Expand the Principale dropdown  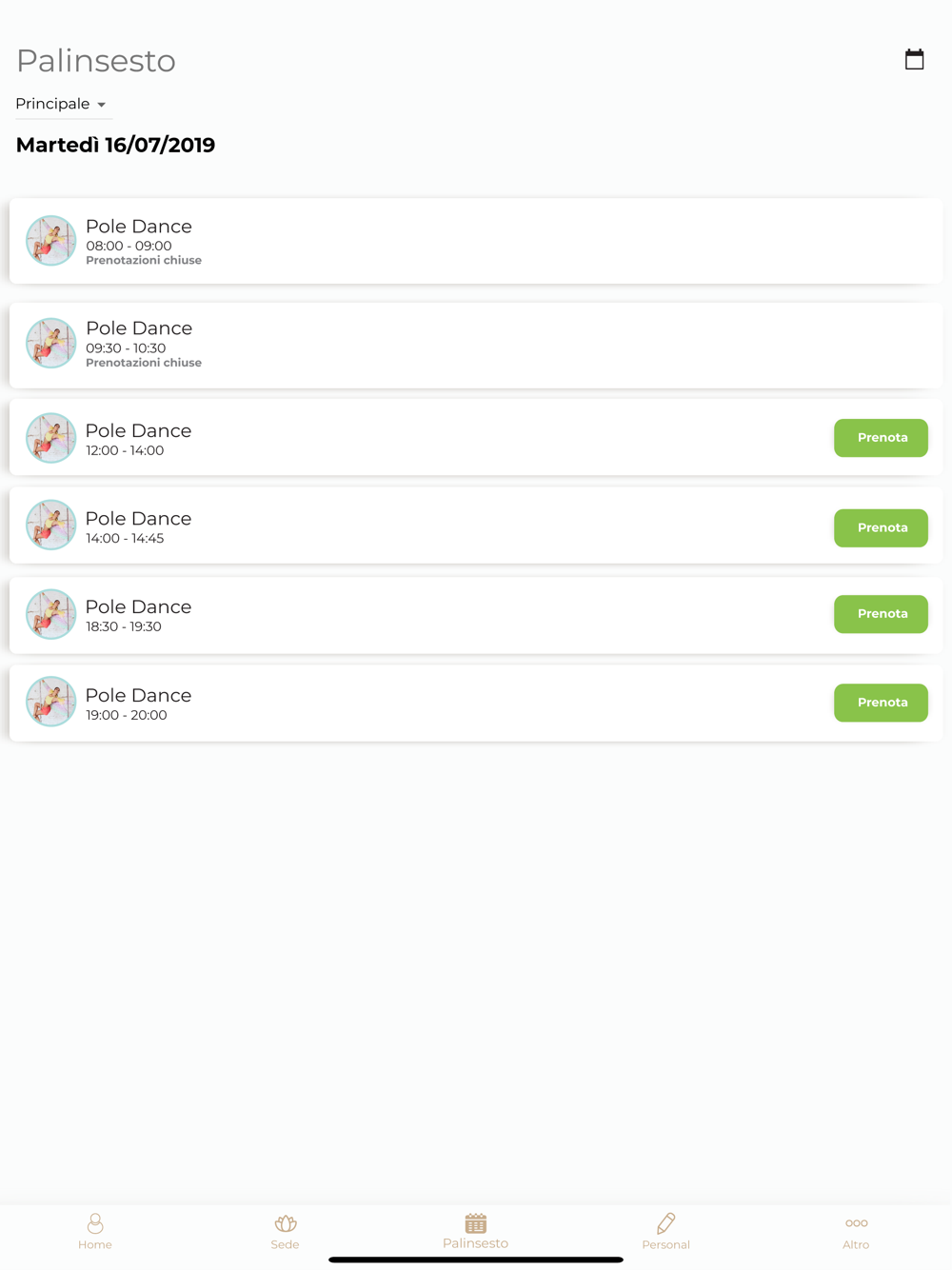(63, 104)
